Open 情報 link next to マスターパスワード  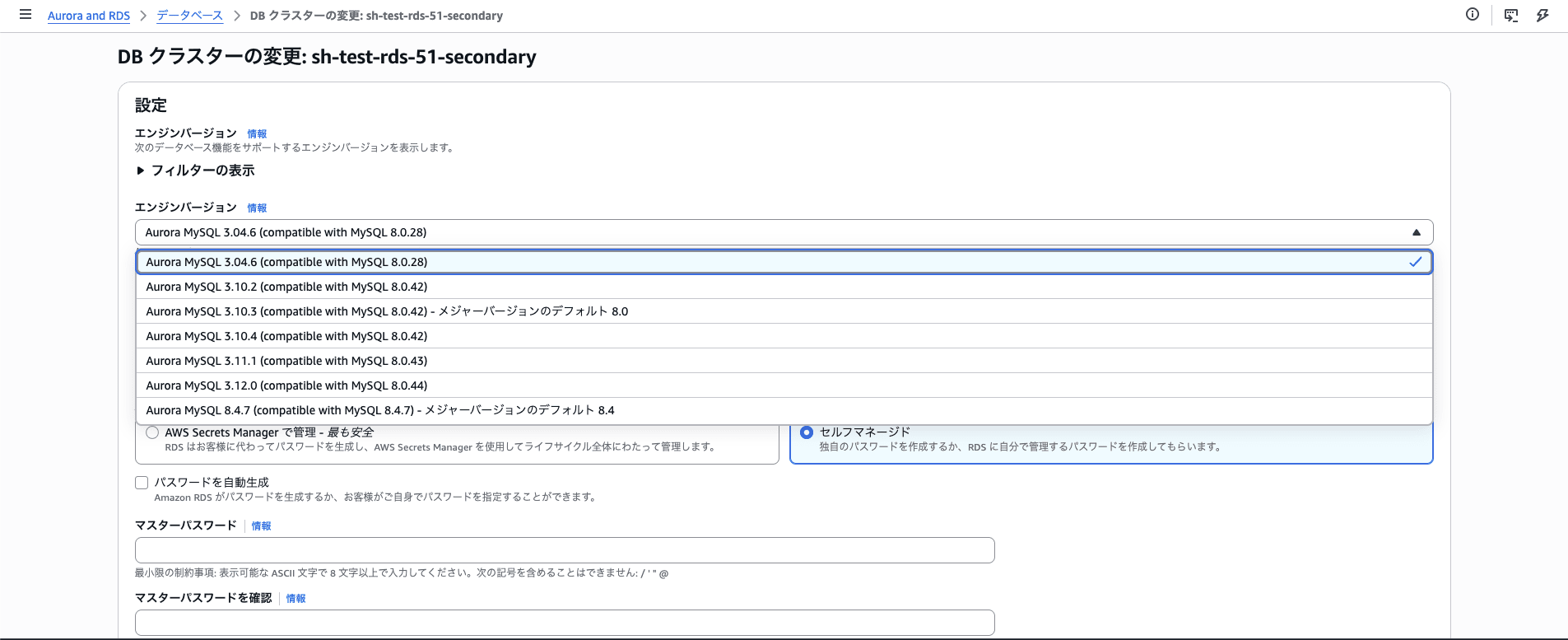click(x=261, y=526)
